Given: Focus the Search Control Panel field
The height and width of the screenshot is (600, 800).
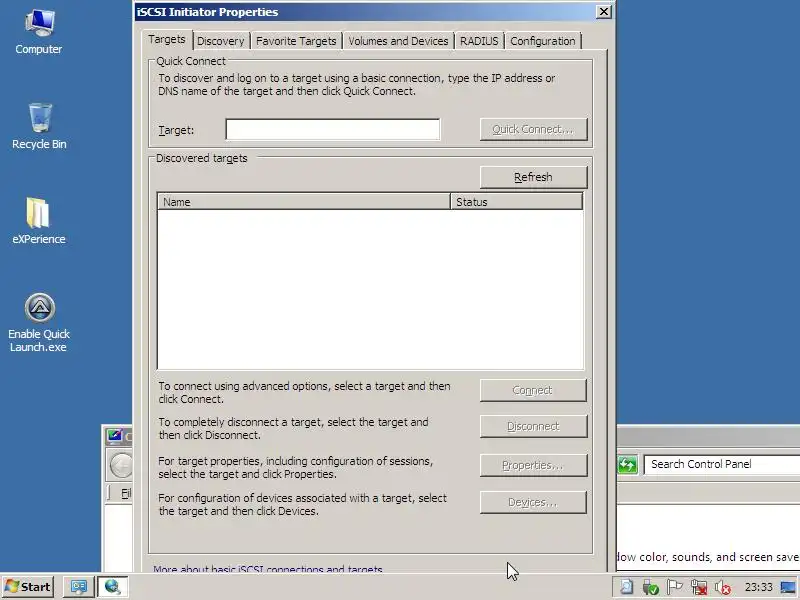Looking at the screenshot, I should (x=722, y=464).
